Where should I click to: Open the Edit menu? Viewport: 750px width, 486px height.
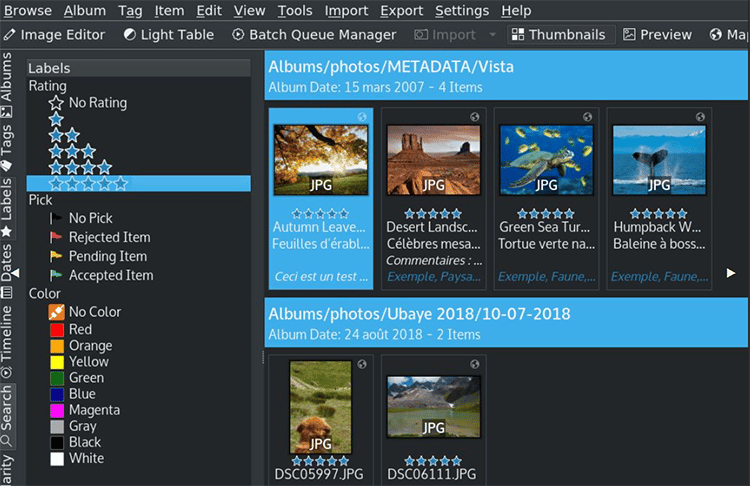[209, 11]
